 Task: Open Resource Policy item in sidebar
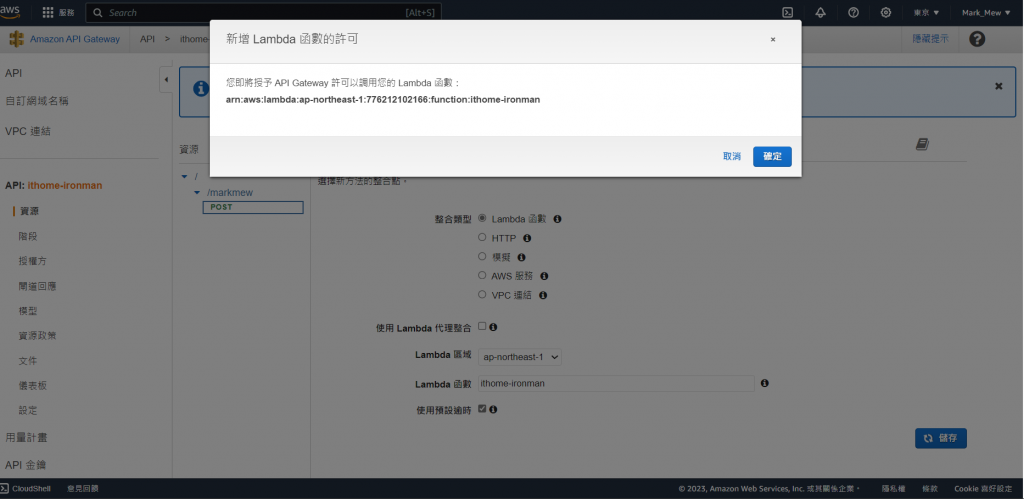[x=38, y=336]
